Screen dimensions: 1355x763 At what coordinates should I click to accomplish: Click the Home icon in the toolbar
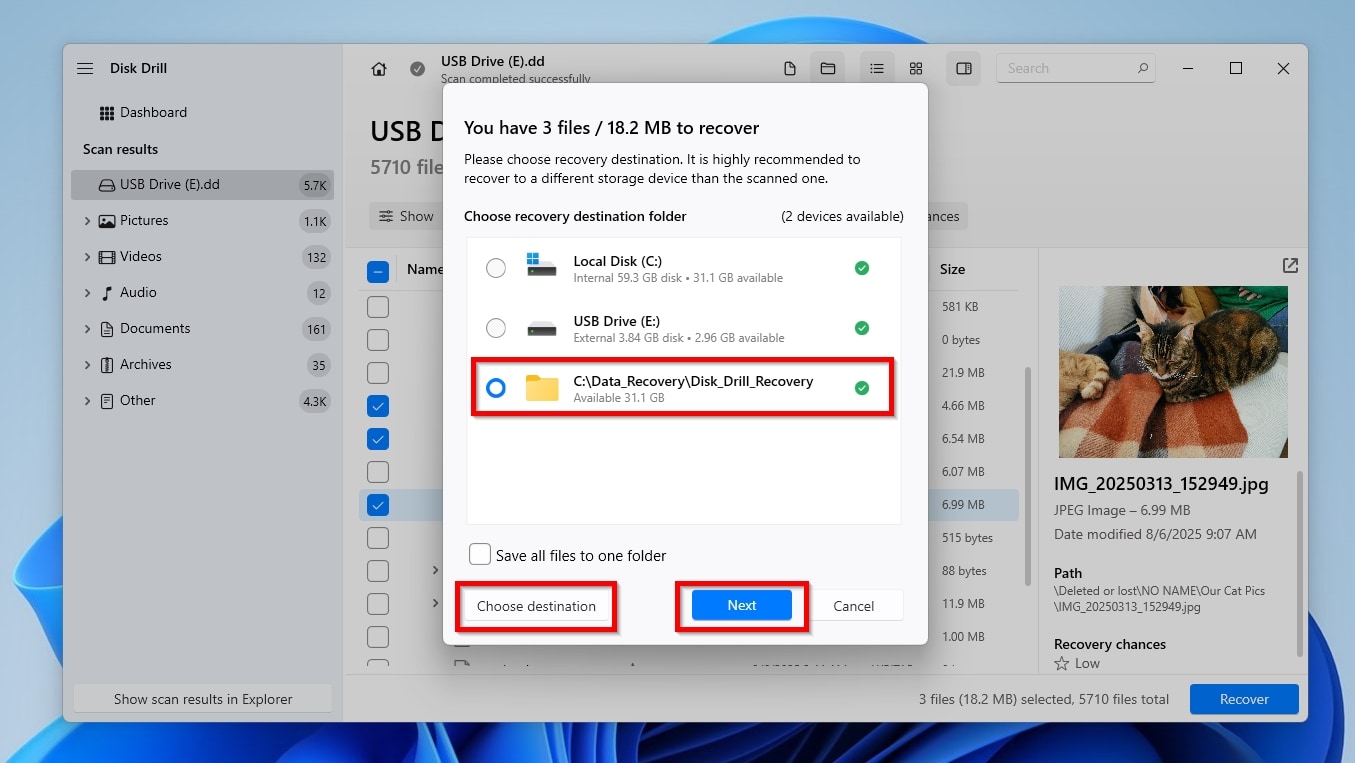tap(379, 69)
